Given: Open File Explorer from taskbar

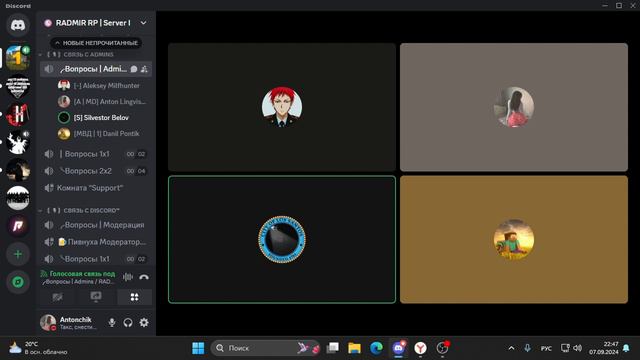Looking at the screenshot, I should (354, 348).
